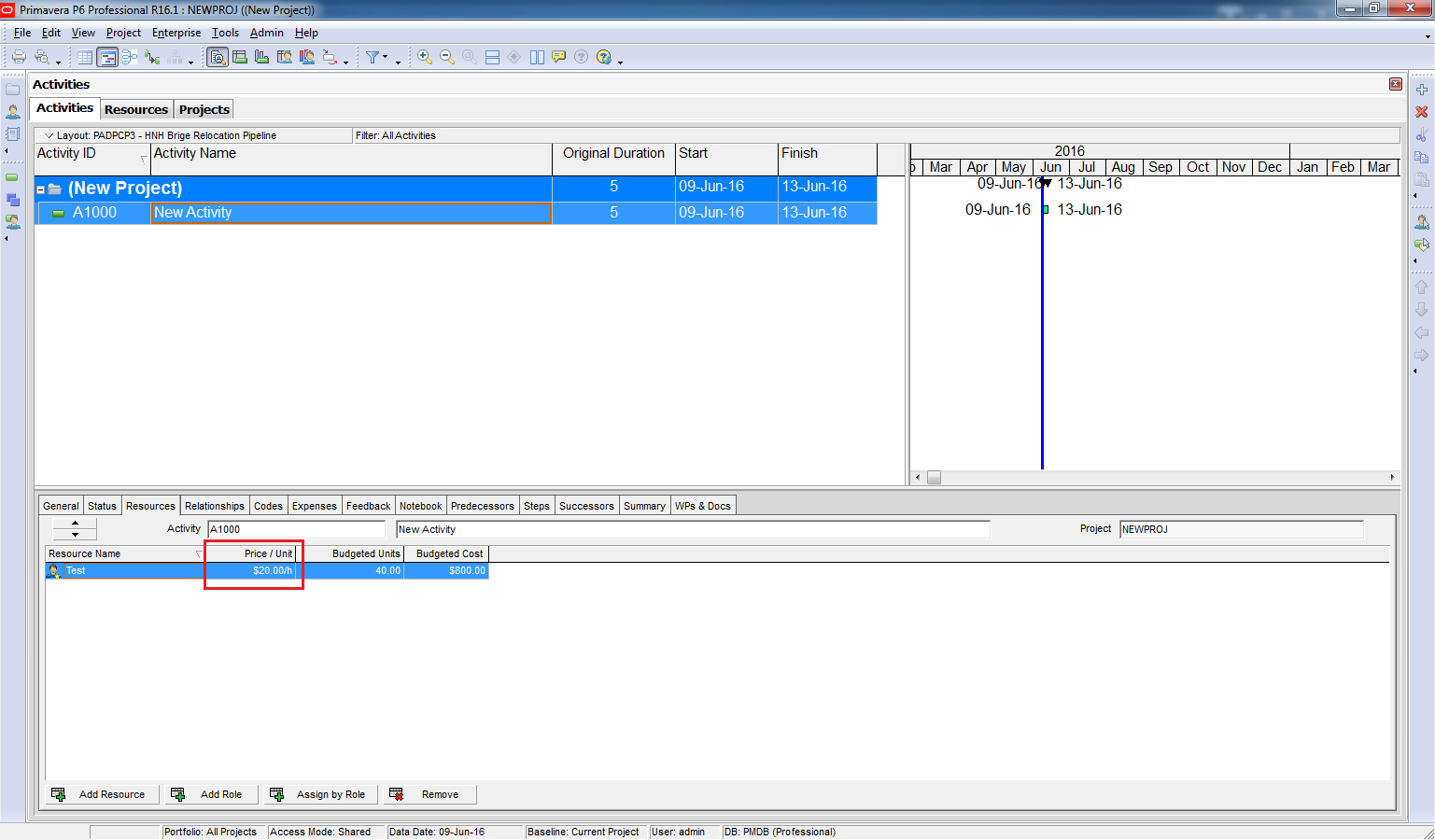Switch to the Relationships details tab
This screenshot has width=1435, height=840.
(214, 506)
